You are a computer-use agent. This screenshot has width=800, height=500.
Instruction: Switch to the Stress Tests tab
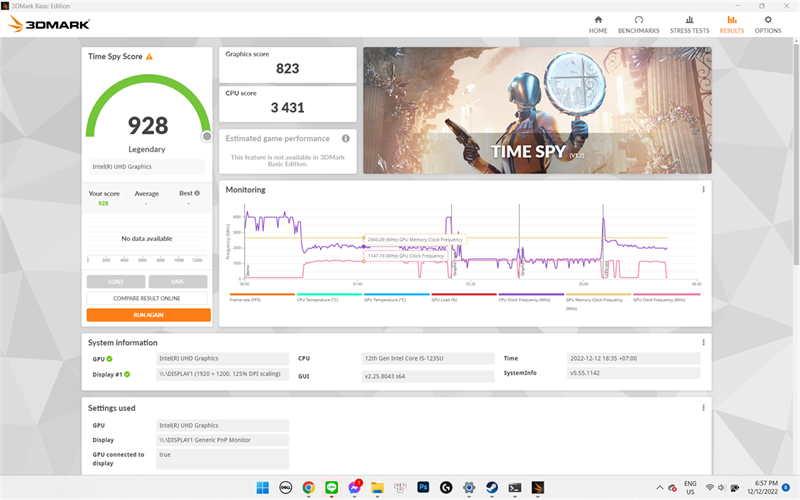(x=689, y=24)
